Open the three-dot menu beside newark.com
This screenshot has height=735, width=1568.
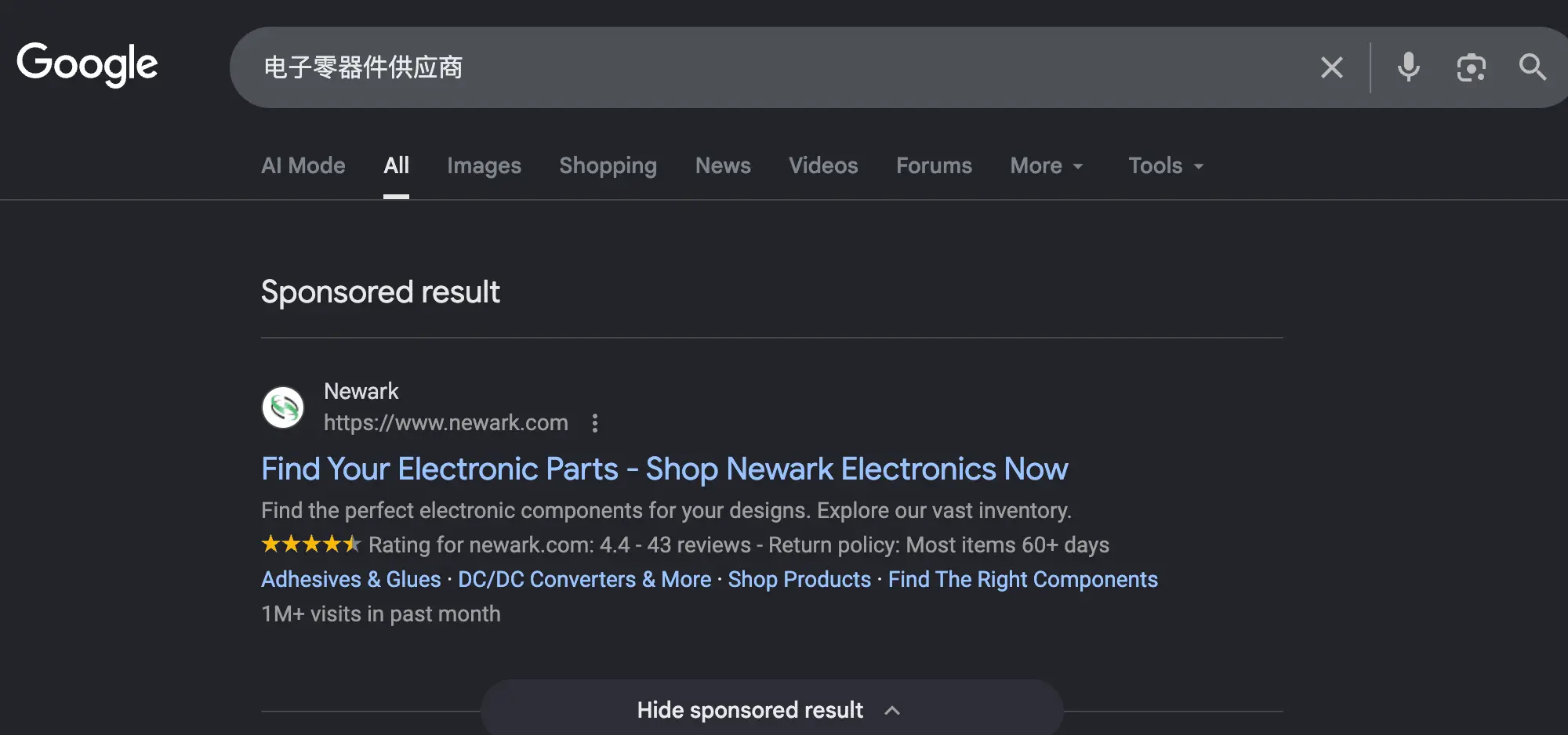tap(595, 424)
